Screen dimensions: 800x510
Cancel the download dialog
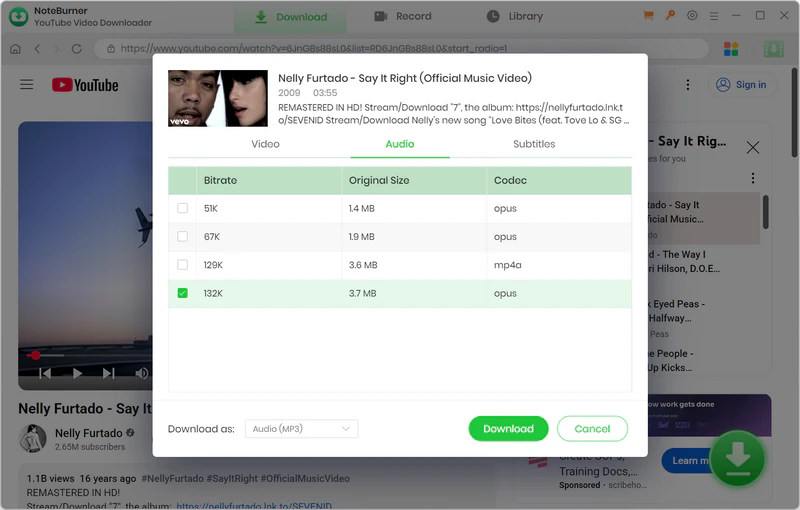coord(592,429)
